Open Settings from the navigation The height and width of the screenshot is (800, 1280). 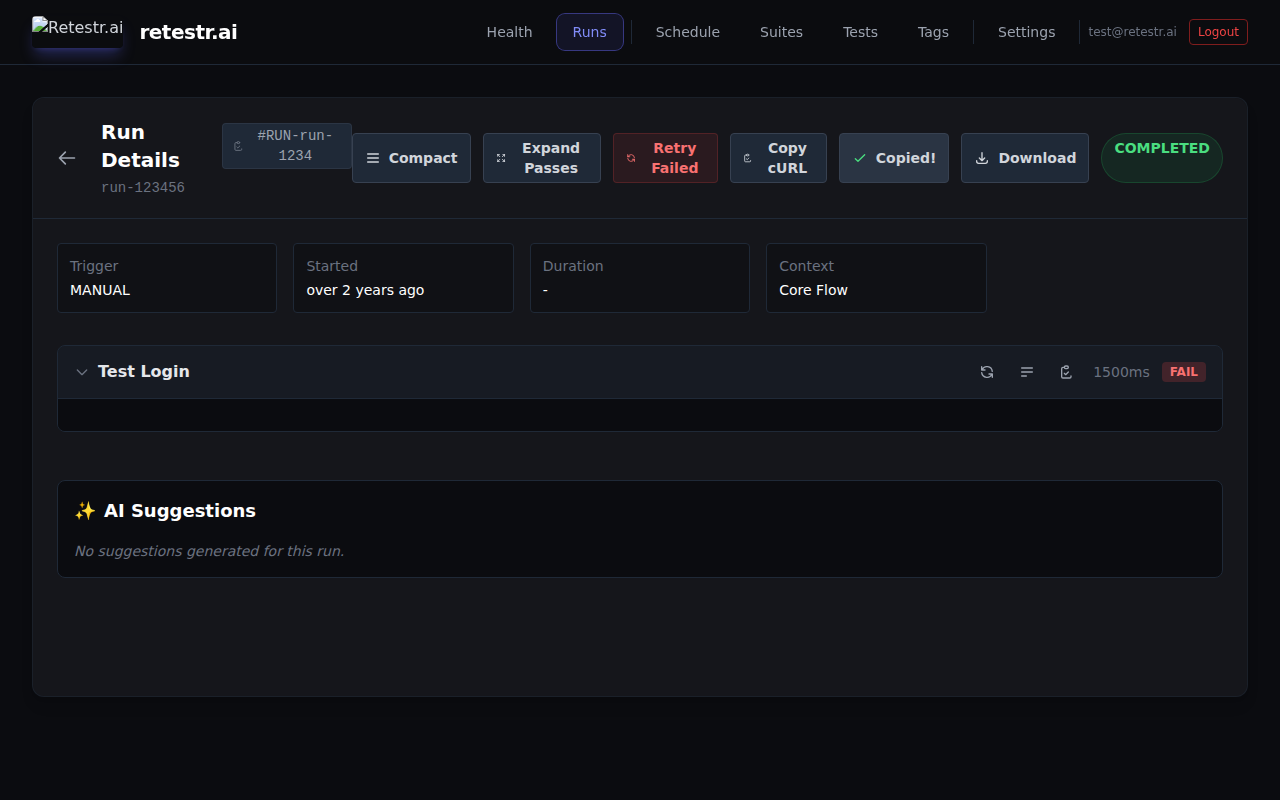[x=1026, y=32]
